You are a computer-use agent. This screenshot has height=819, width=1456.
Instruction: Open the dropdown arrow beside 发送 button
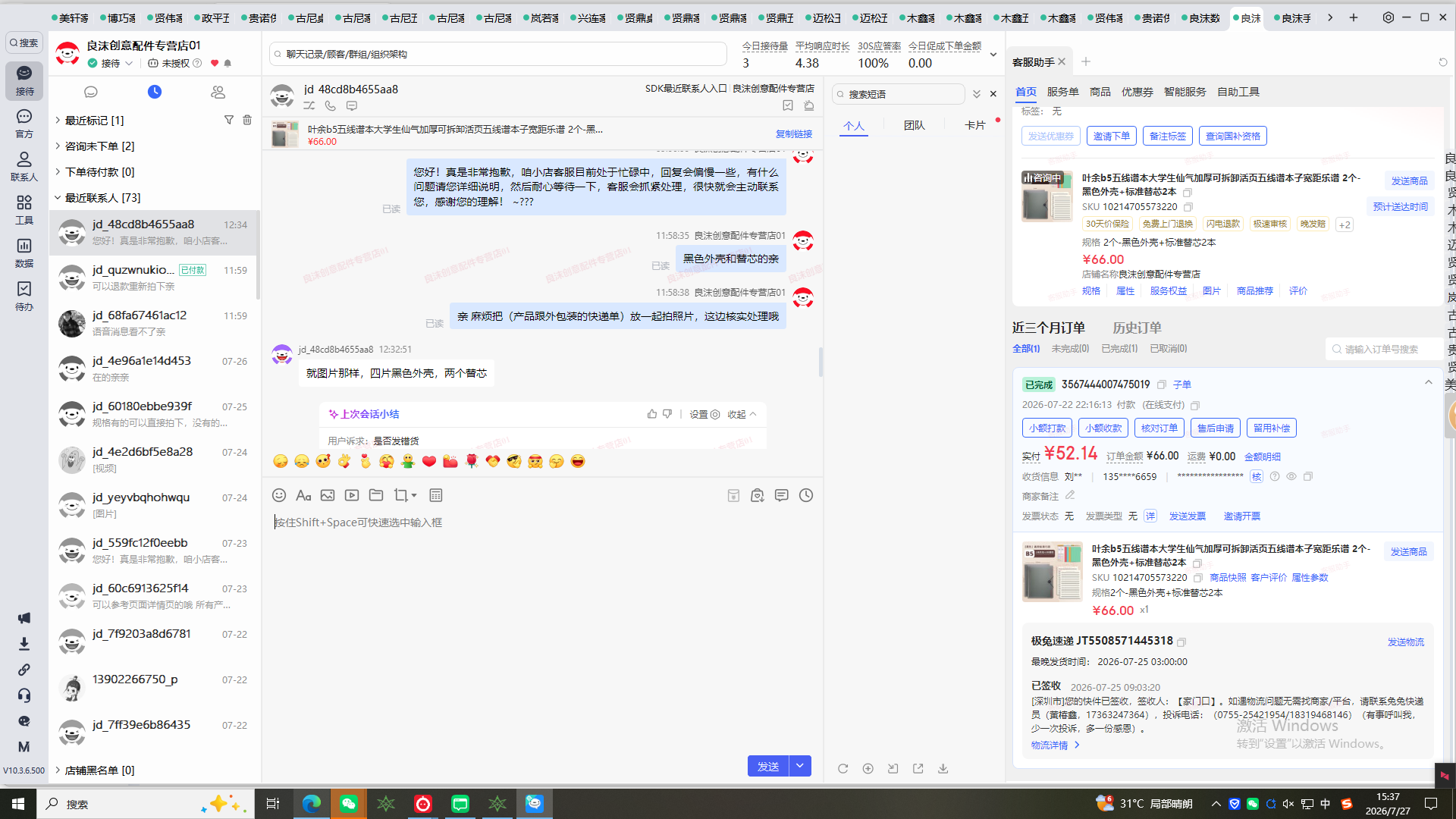(800, 766)
